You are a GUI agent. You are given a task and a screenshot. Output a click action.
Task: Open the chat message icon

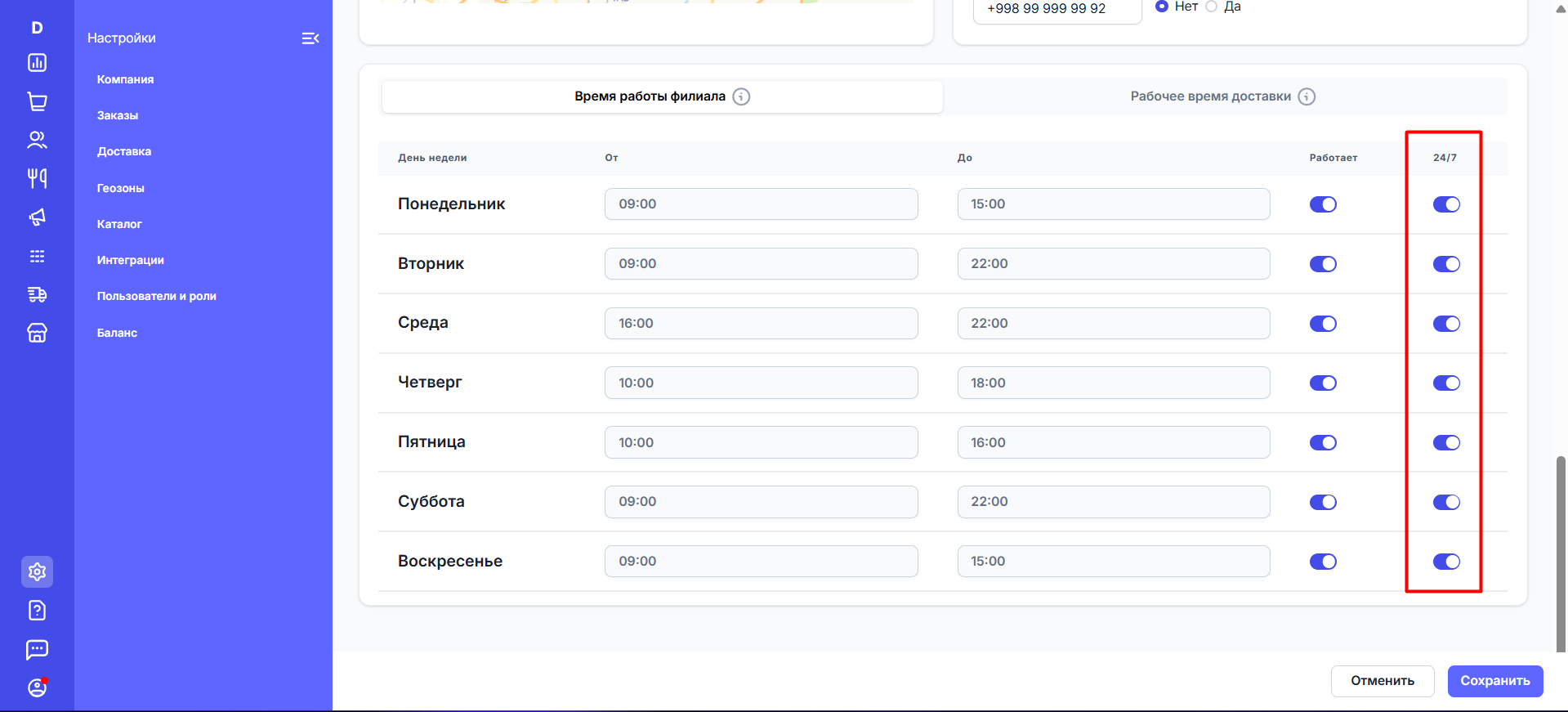click(37, 649)
